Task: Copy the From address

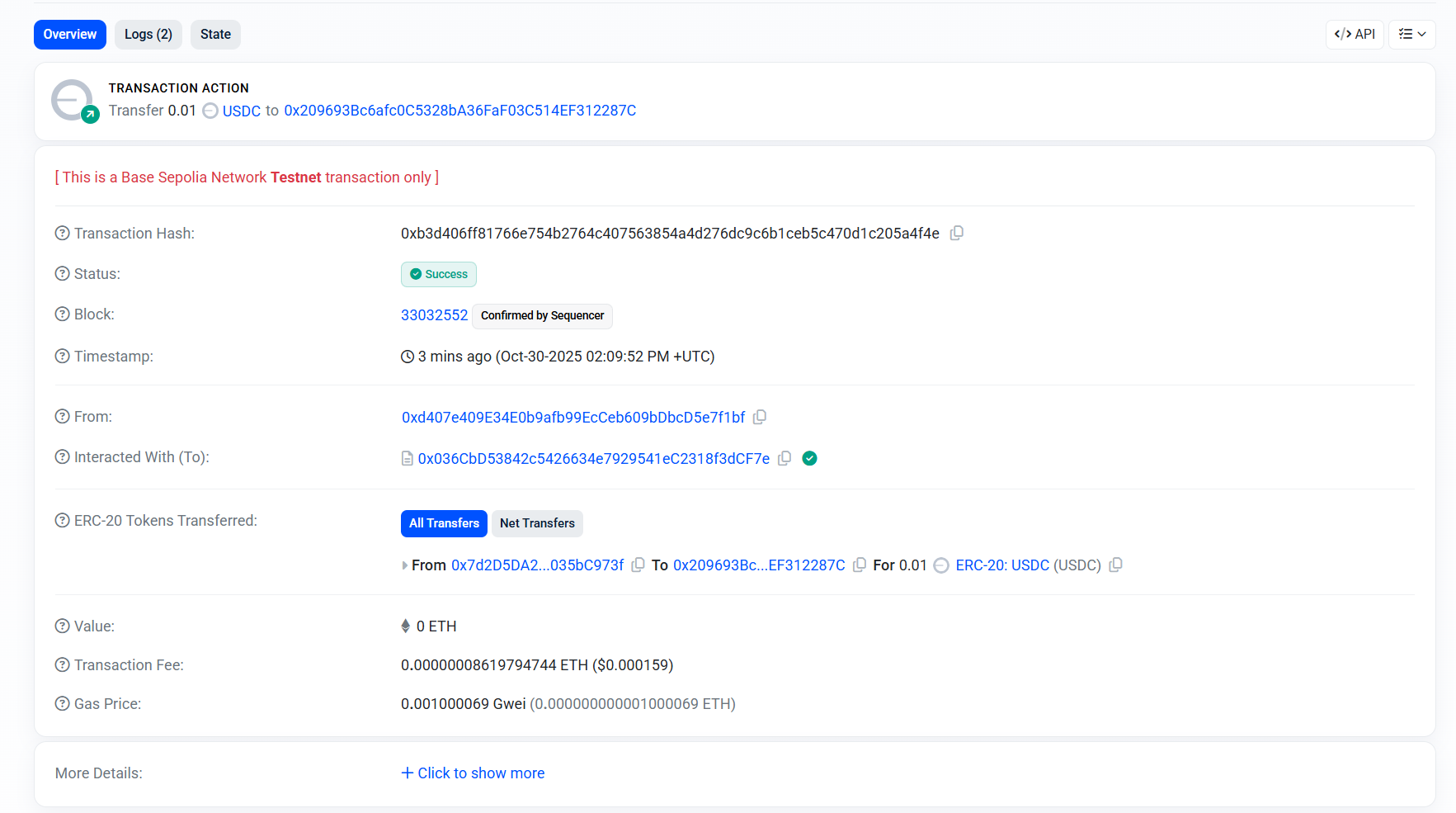Action: coord(760,418)
